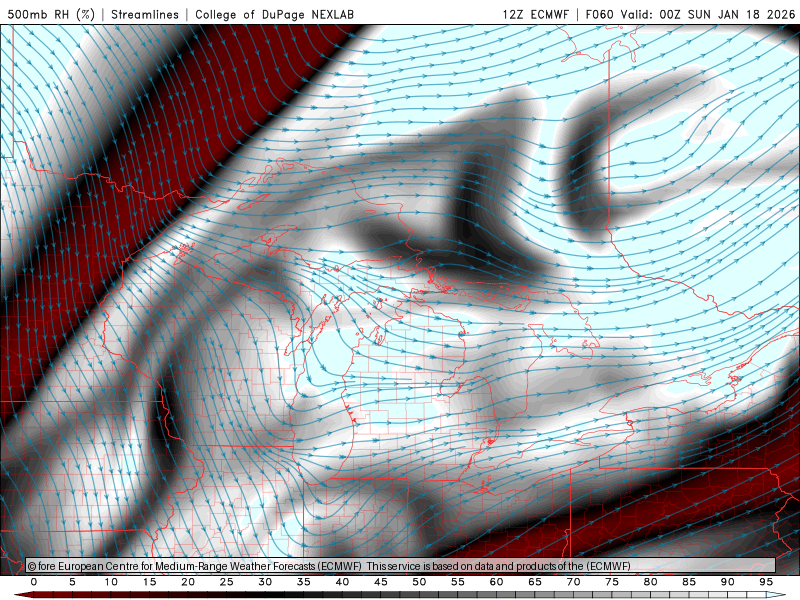The width and height of the screenshot is (800, 600).
Task: Click the ECMWF copyright notice banner
Action: (x=401, y=566)
